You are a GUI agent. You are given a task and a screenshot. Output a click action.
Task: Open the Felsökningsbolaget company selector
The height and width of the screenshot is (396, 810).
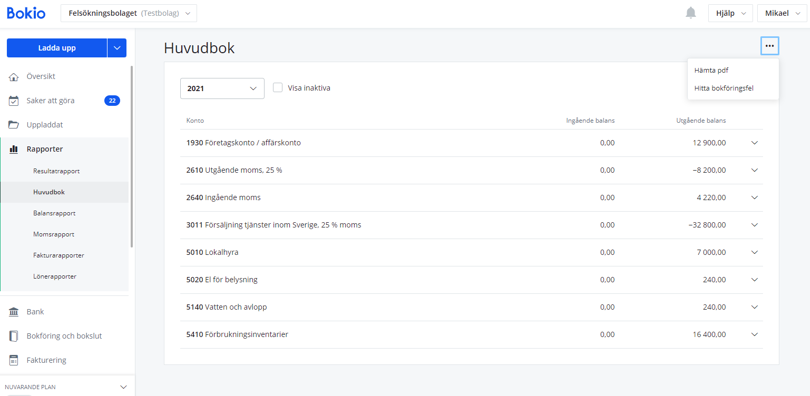pos(129,13)
